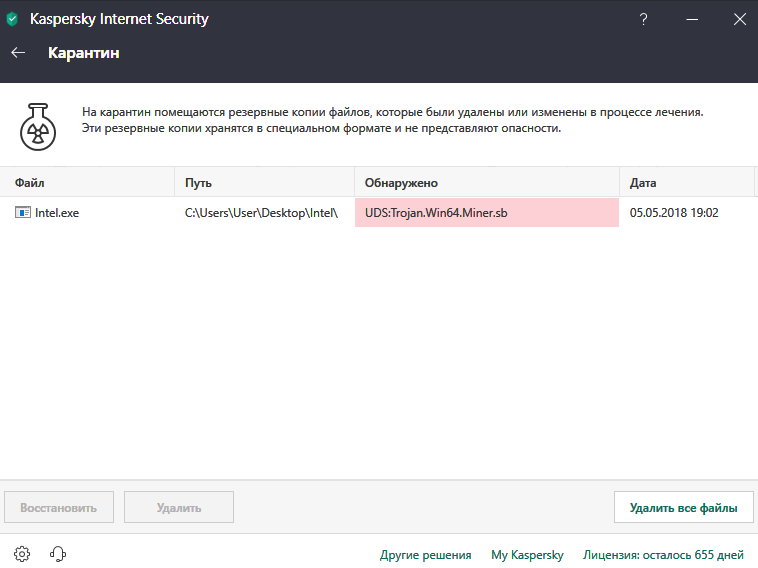Click the Kaspersky shield logo icon
Viewport: 758px width, 568px height.
pyautogui.click(x=12, y=19)
